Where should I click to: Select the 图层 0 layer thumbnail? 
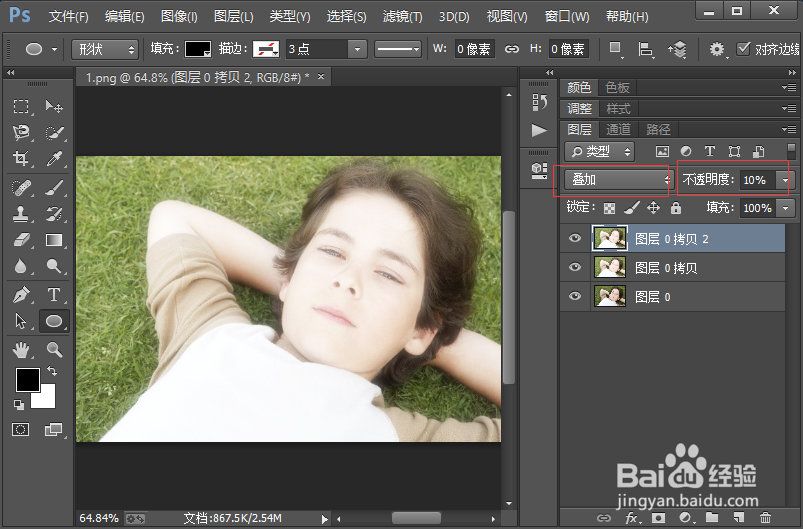[609, 297]
